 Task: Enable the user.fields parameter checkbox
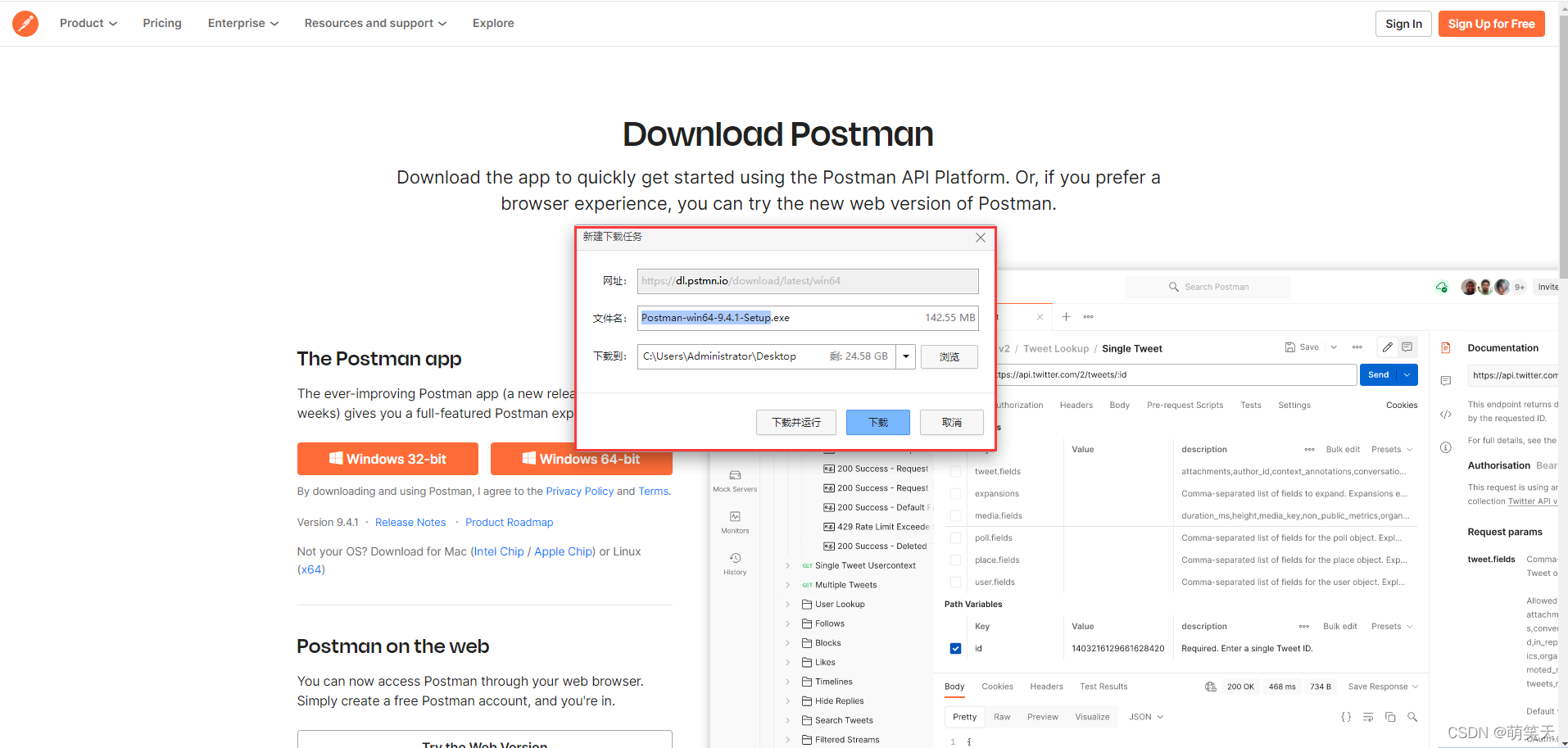(x=955, y=583)
